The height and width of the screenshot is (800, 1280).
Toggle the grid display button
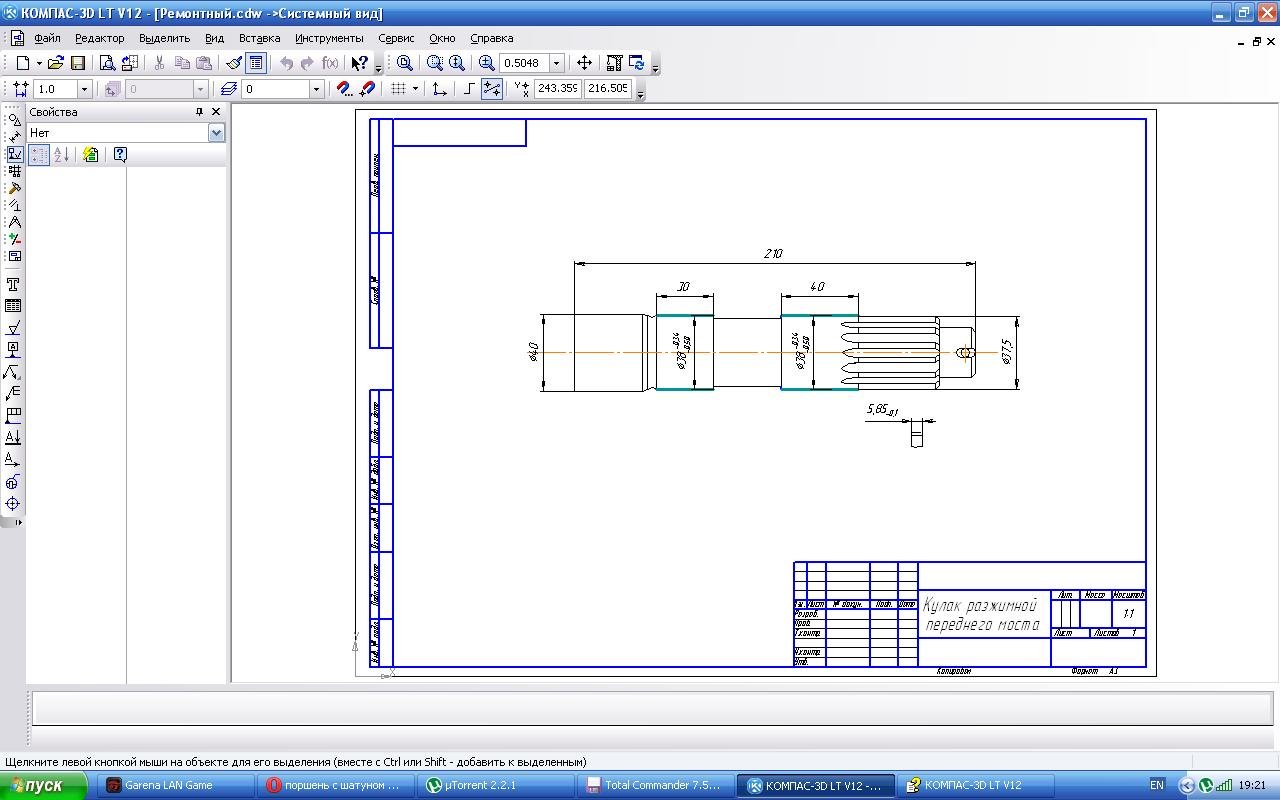click(398, 89)
